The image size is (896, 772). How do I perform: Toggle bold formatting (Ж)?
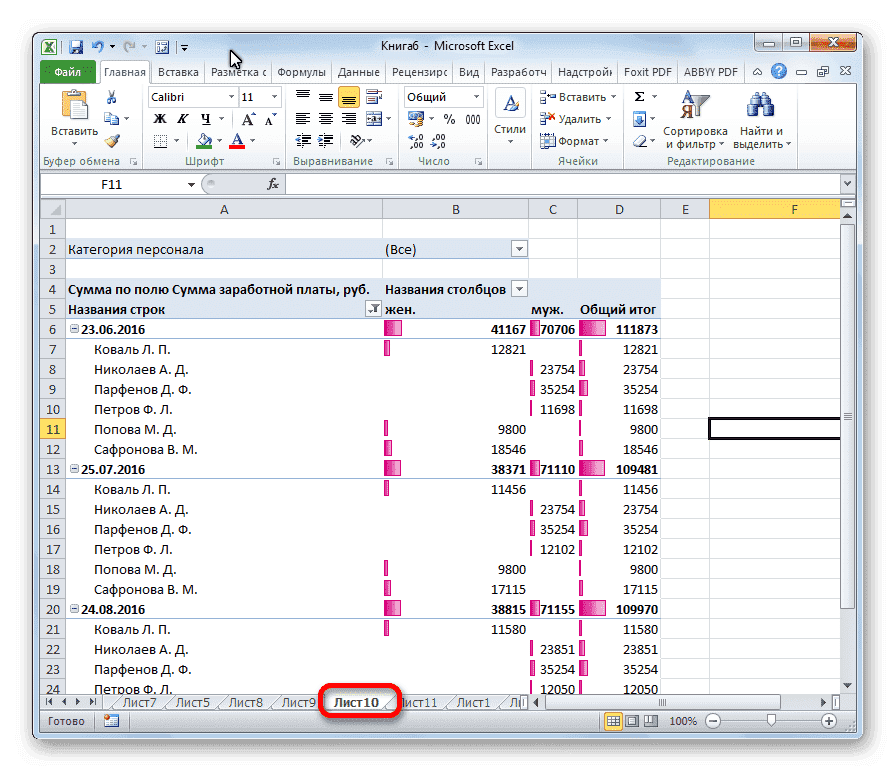tap(160, 117)
